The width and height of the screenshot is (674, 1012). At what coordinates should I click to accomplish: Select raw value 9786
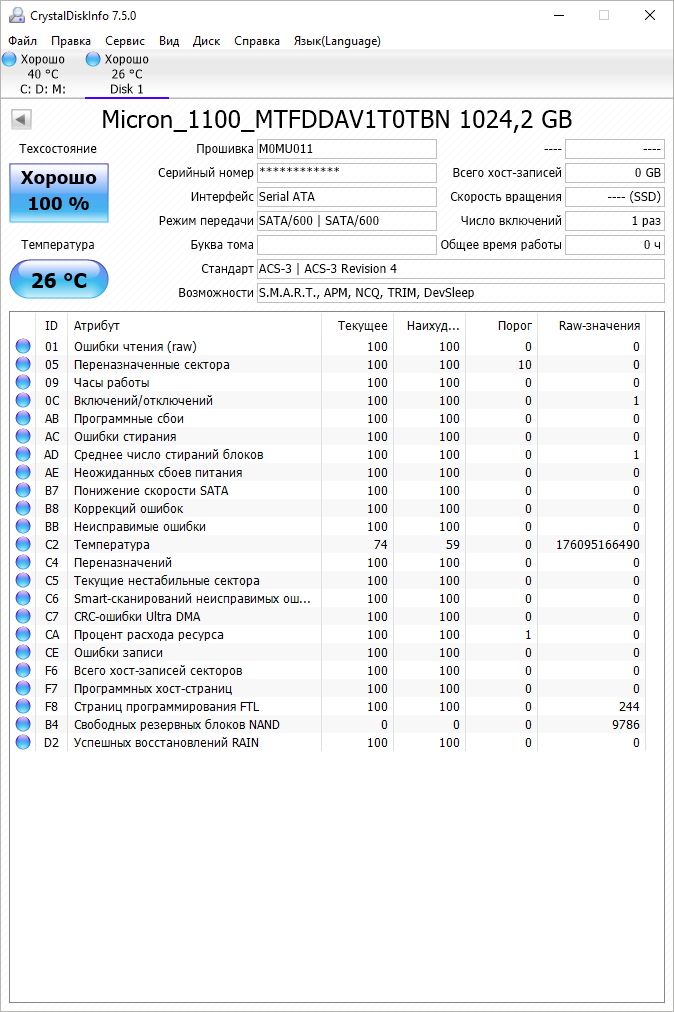point(626,725)
